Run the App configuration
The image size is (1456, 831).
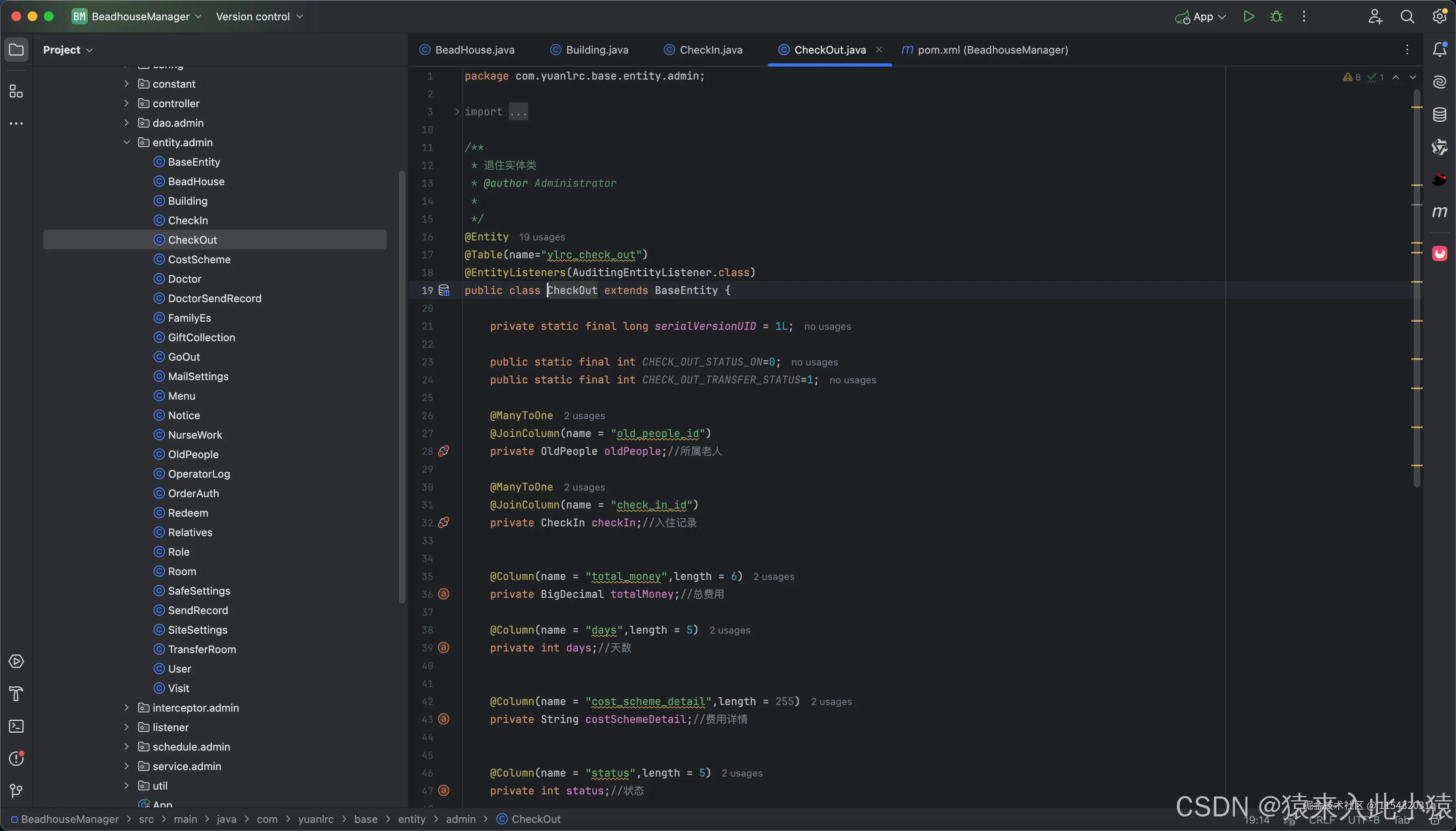(x=1248, y=17)
